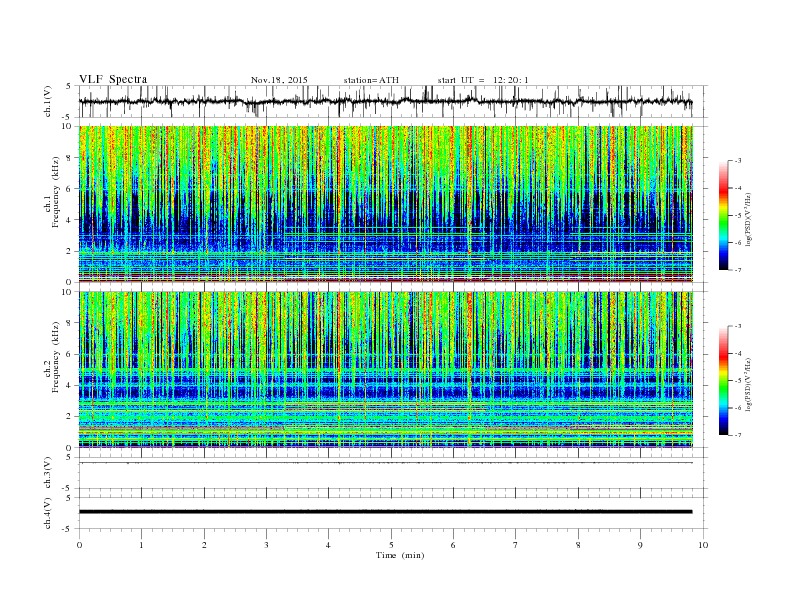Click the time axis tick label "6"
792x612 pixels.
coord(453,545)
